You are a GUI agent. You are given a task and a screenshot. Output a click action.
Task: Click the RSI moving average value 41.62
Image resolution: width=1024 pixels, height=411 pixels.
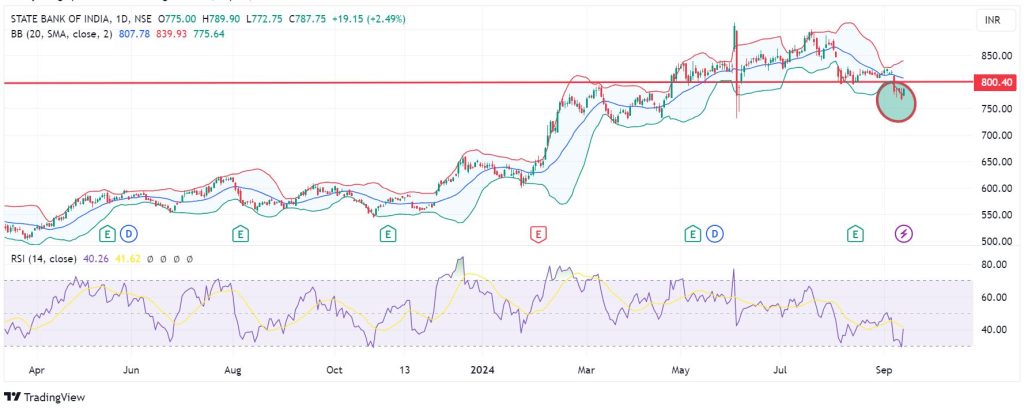tap(126, 259)
